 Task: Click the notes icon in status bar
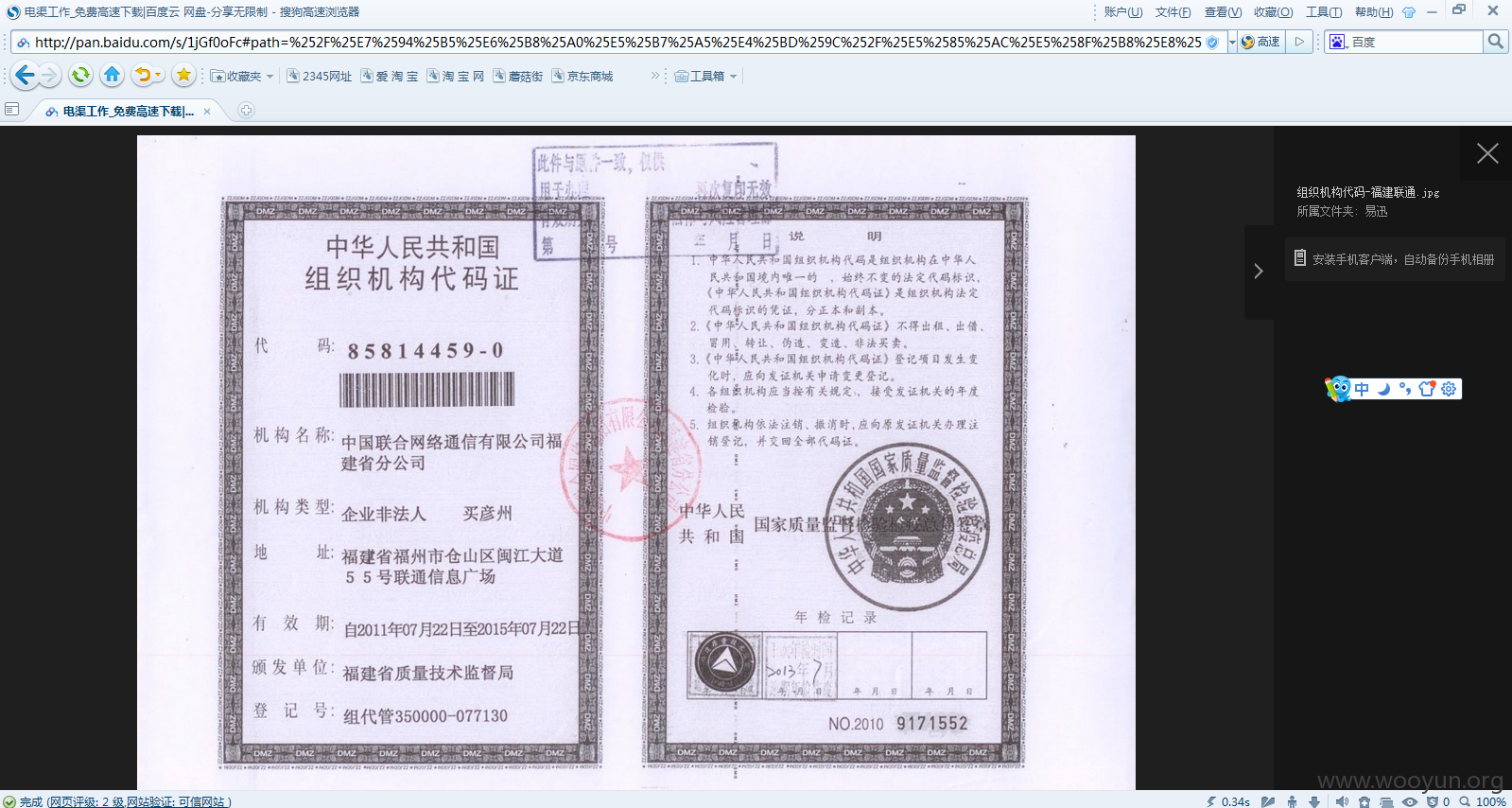click(x=1268, y=801)
